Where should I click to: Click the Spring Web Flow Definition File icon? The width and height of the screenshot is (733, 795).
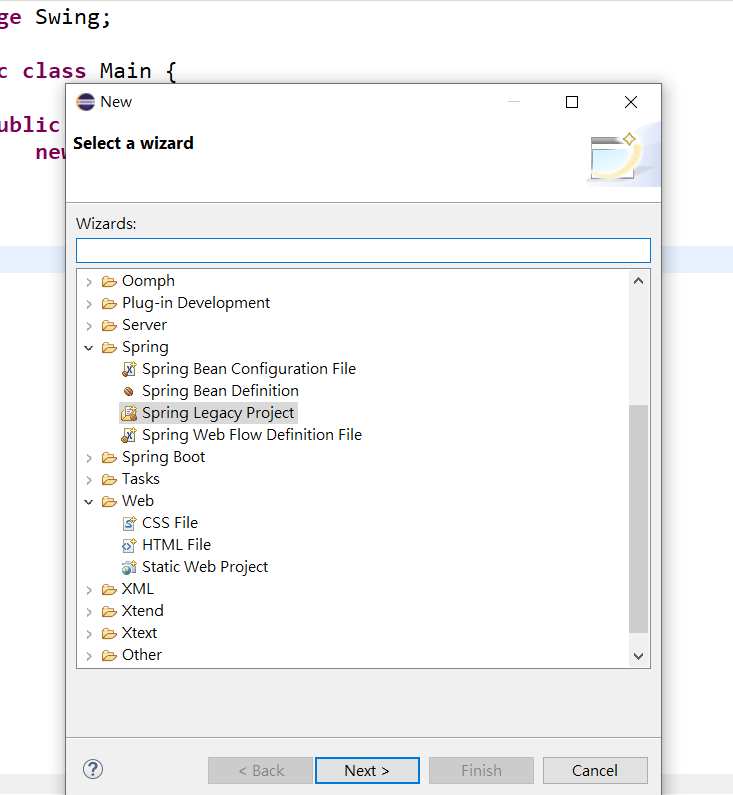129,435
